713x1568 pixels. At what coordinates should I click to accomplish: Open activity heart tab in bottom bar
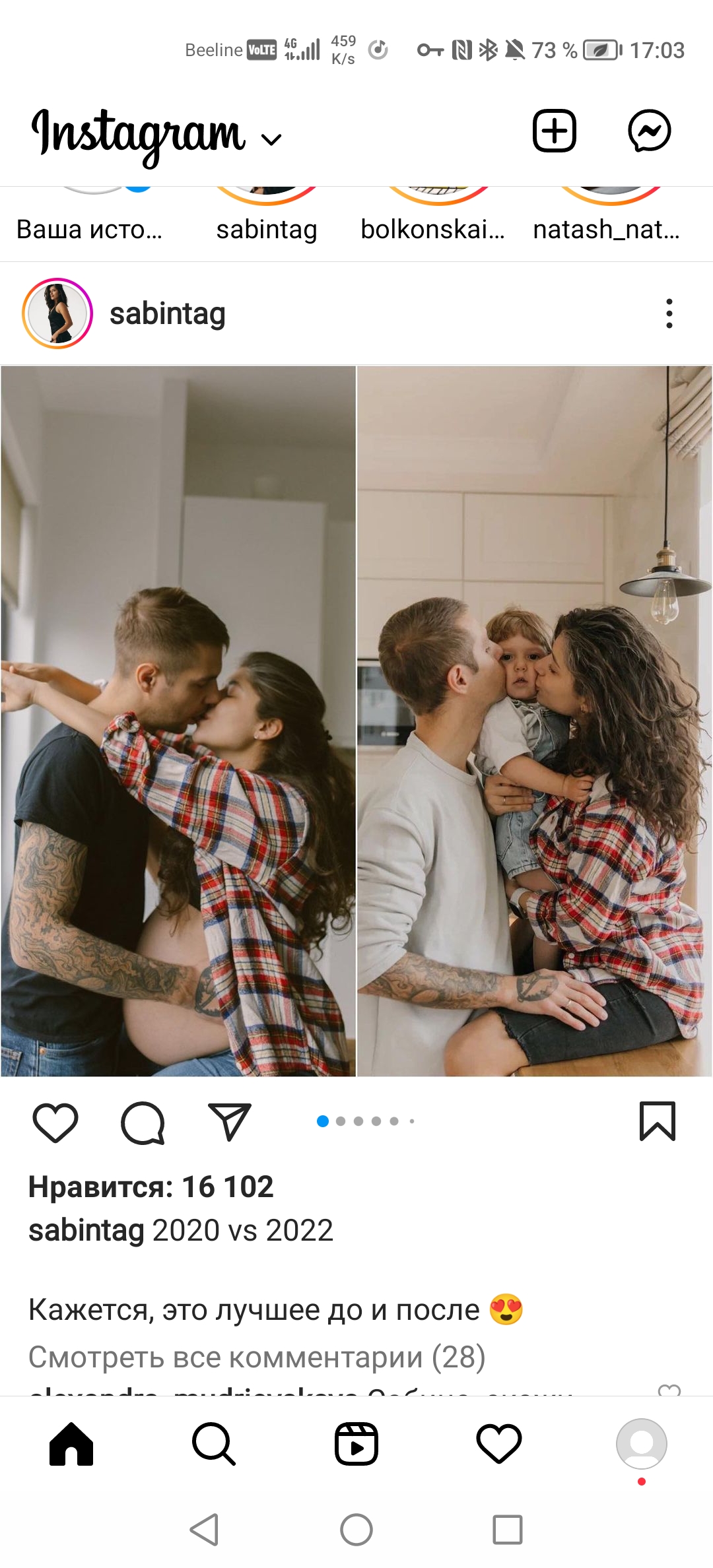[x=499, y=1444]
